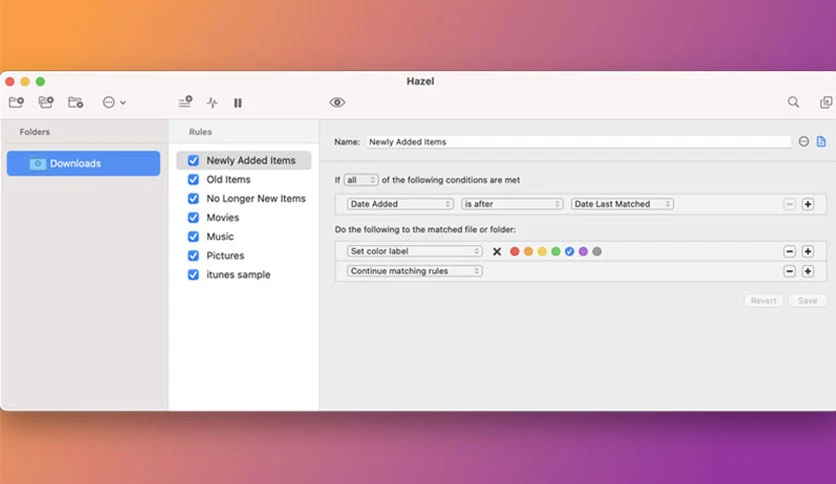Add action after Set color label row

[x=808, y=251]
